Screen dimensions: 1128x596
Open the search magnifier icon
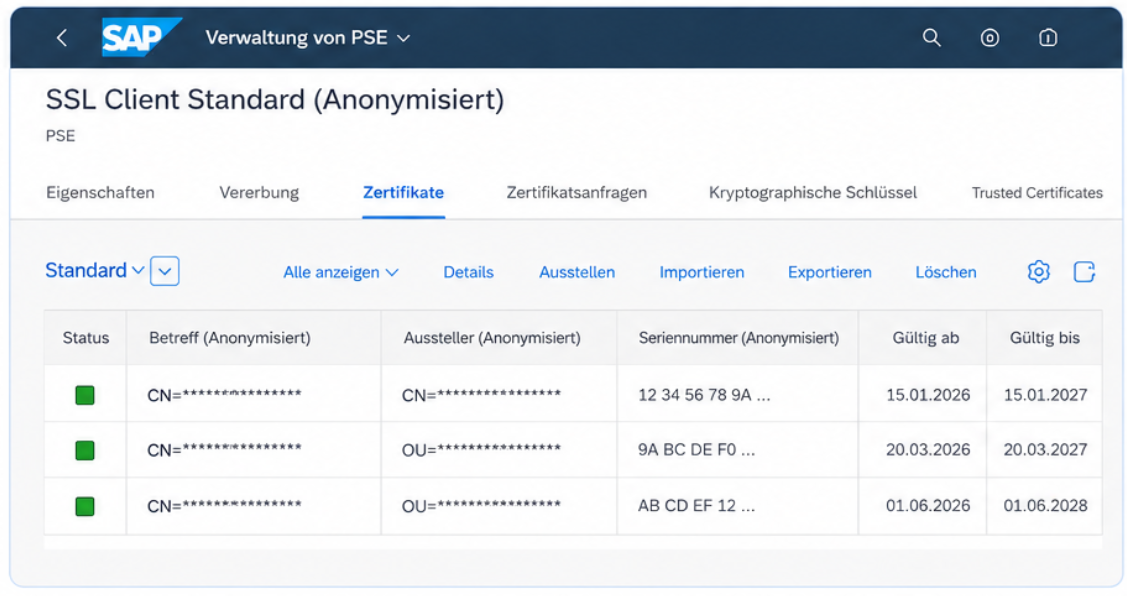(932, 37)
